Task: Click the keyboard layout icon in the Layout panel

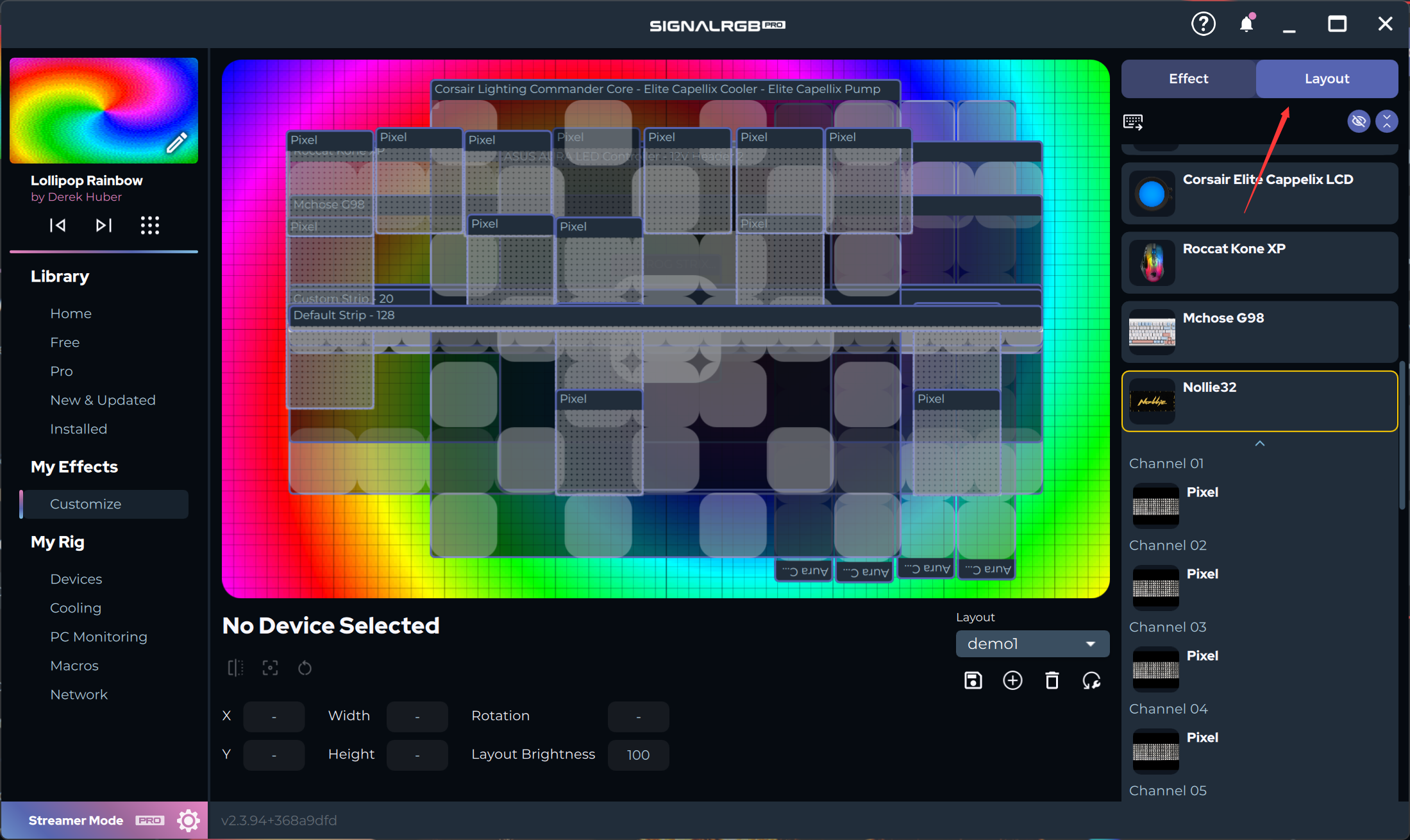Action: pos(1133,121)
